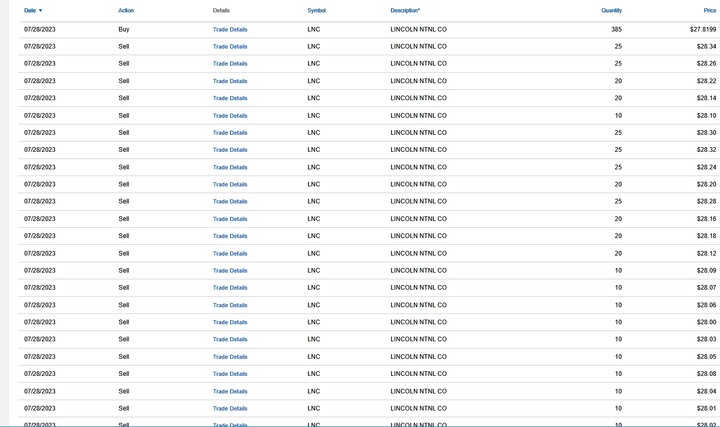Open Trade Details for the $28.01 sale

tap(230, 408)
